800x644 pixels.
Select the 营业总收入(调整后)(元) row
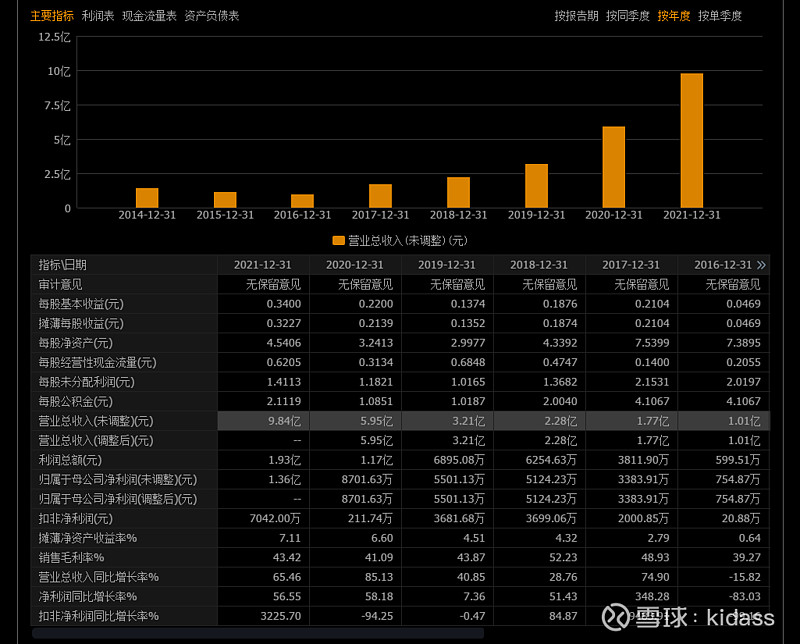[x=400, y=440]
